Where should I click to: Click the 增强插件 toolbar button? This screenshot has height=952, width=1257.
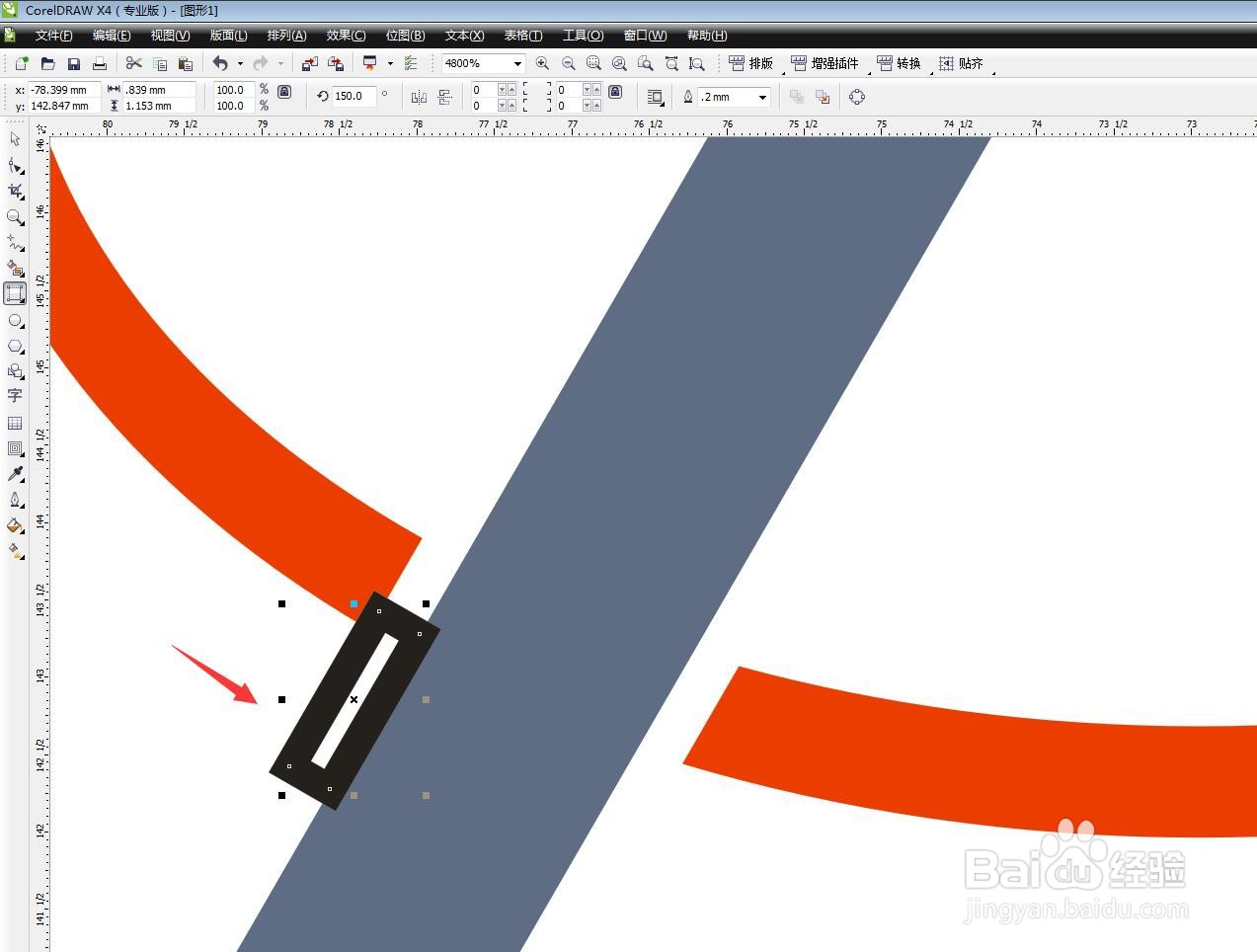(825, 63)
